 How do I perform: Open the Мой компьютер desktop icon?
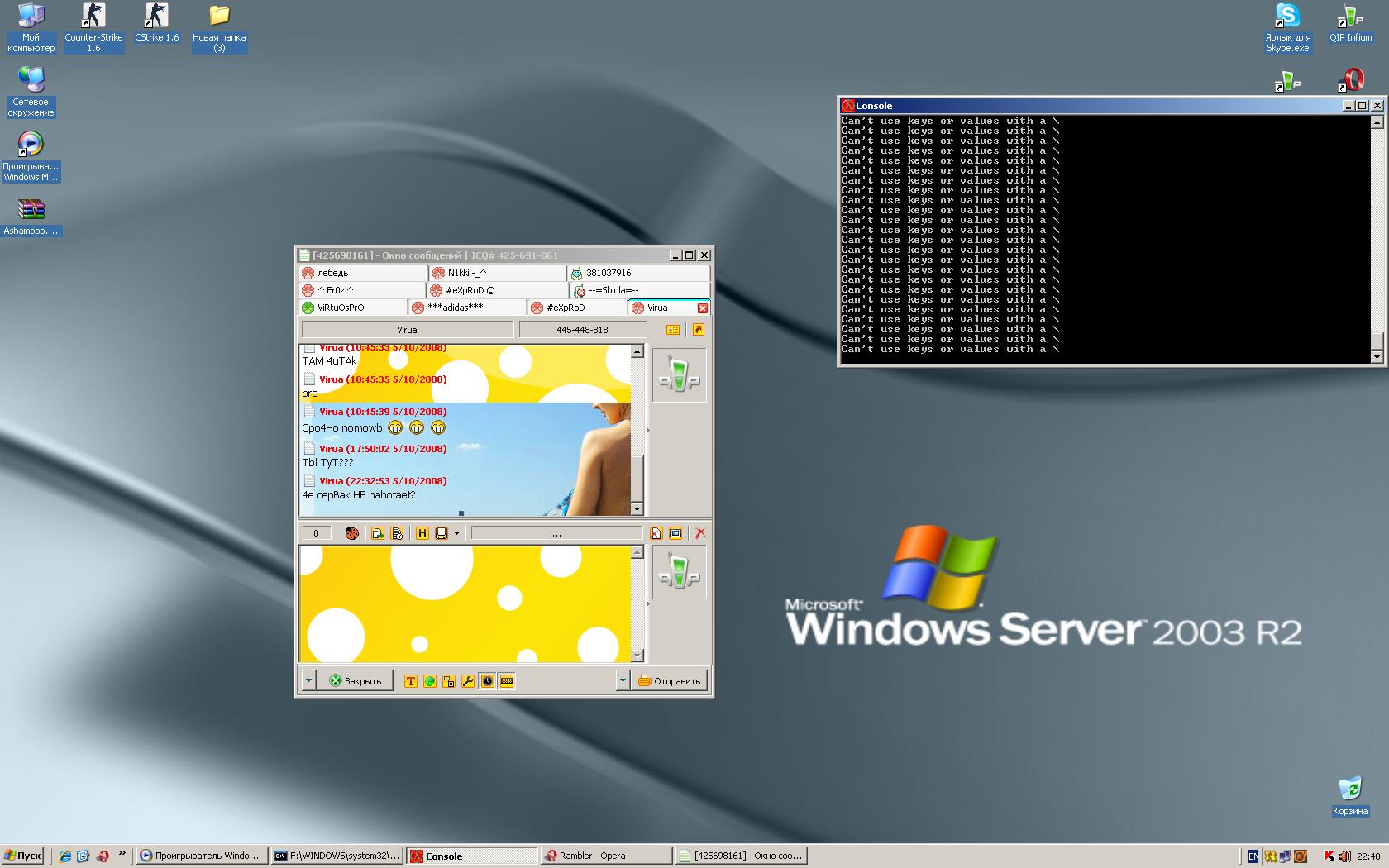click(x=31, y=28)
